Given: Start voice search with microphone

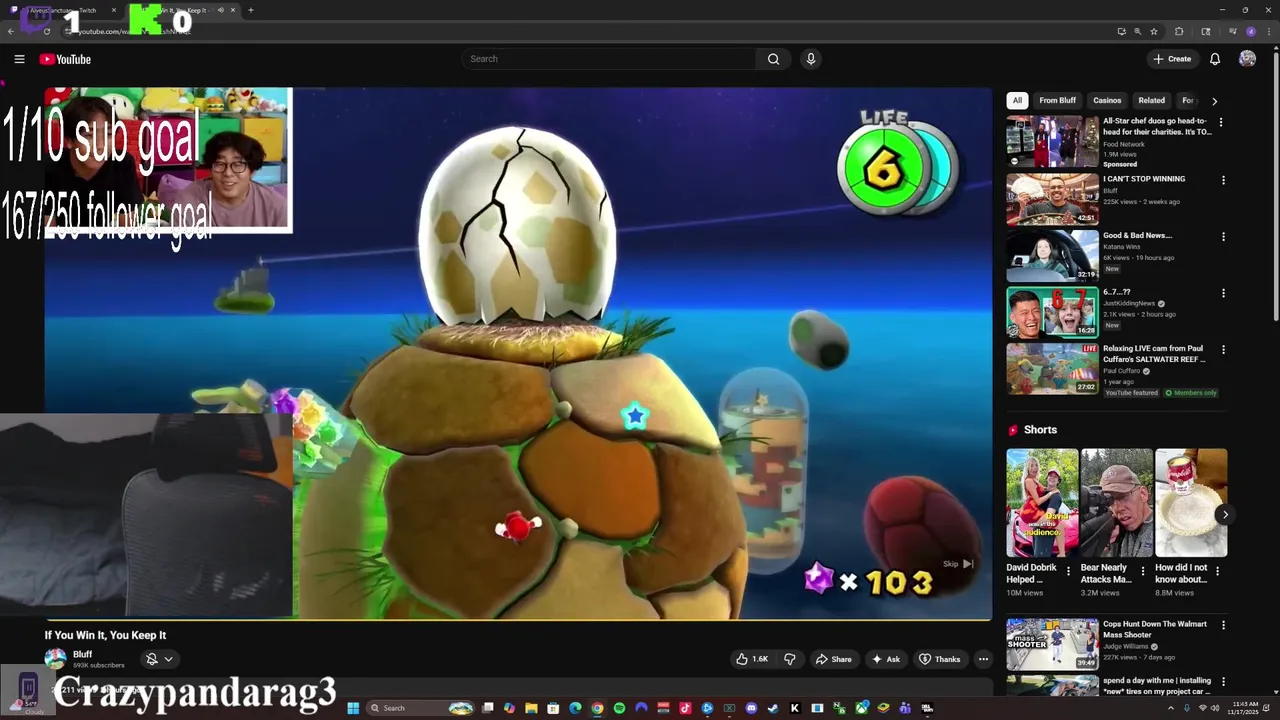Looking at the screenshot, I should [x=811, y=59].
